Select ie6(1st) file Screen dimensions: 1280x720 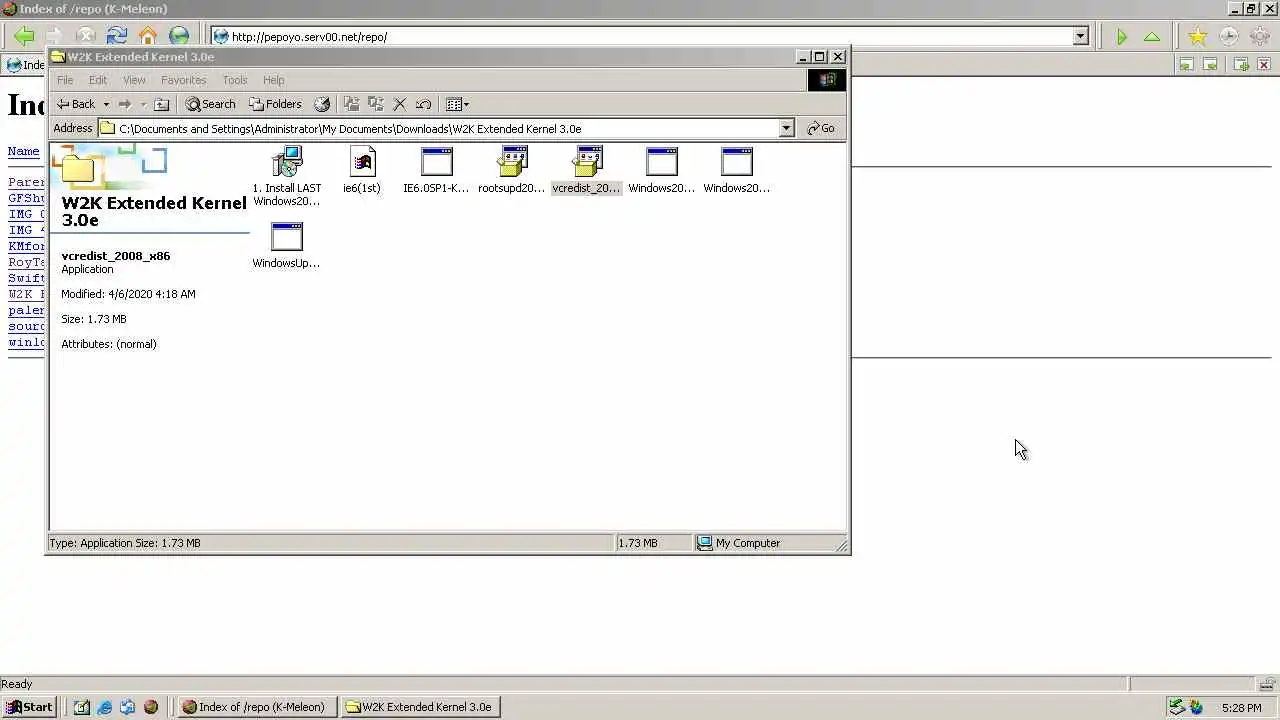tap(362, 171)
